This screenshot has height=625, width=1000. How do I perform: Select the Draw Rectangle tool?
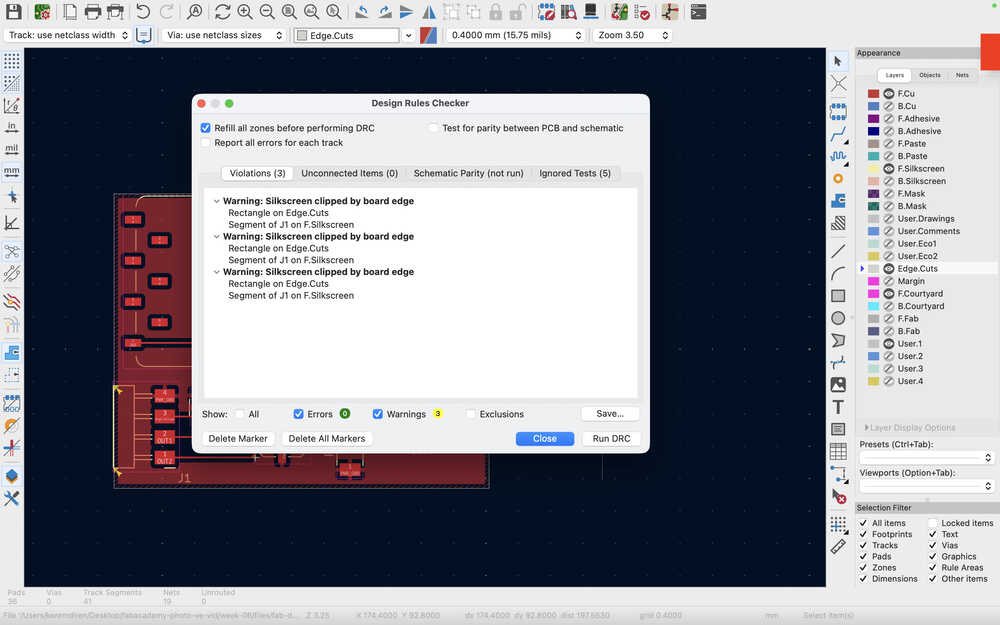(x=838, y=296)
